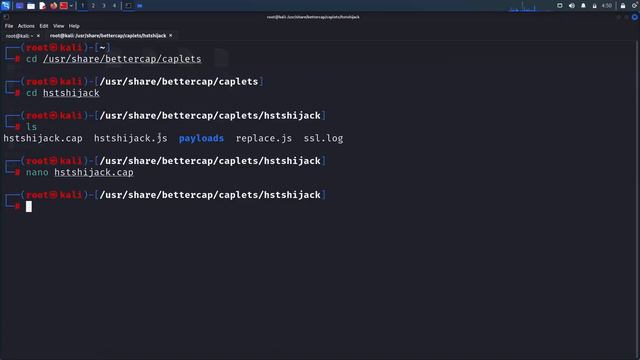Screen dimensions: 640x360
Task: Click the terminal cursor at the last prompt
Action: [29, 207]
